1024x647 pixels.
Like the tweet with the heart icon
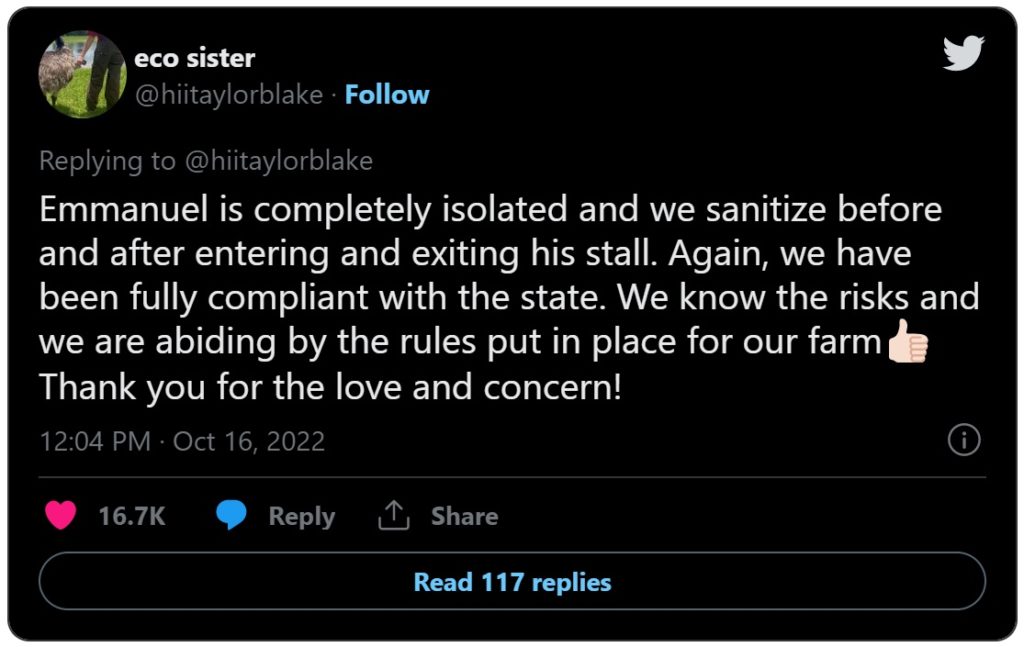coord(61,515)
